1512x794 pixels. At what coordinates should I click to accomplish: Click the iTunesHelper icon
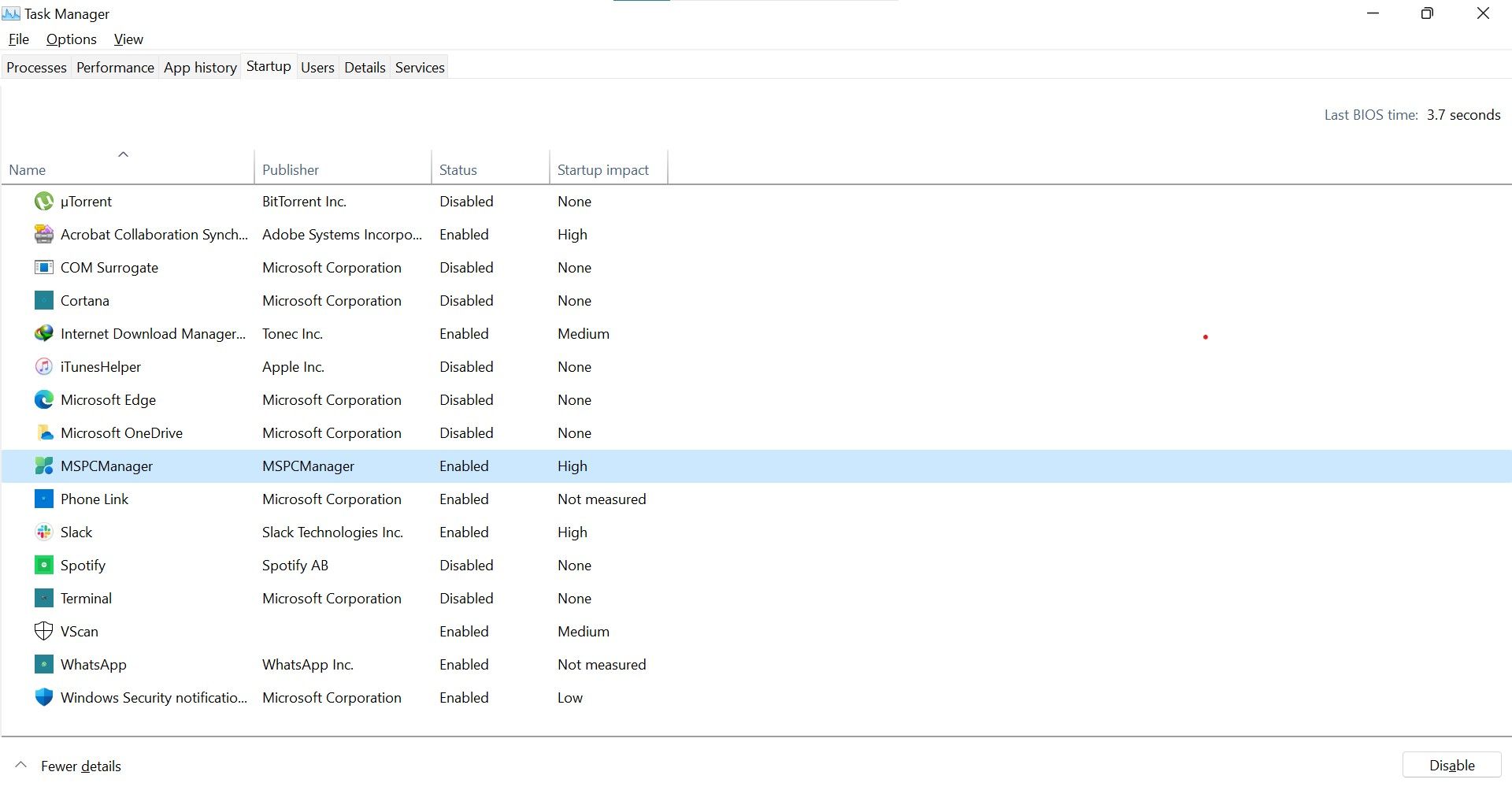(x=44, y=367)
